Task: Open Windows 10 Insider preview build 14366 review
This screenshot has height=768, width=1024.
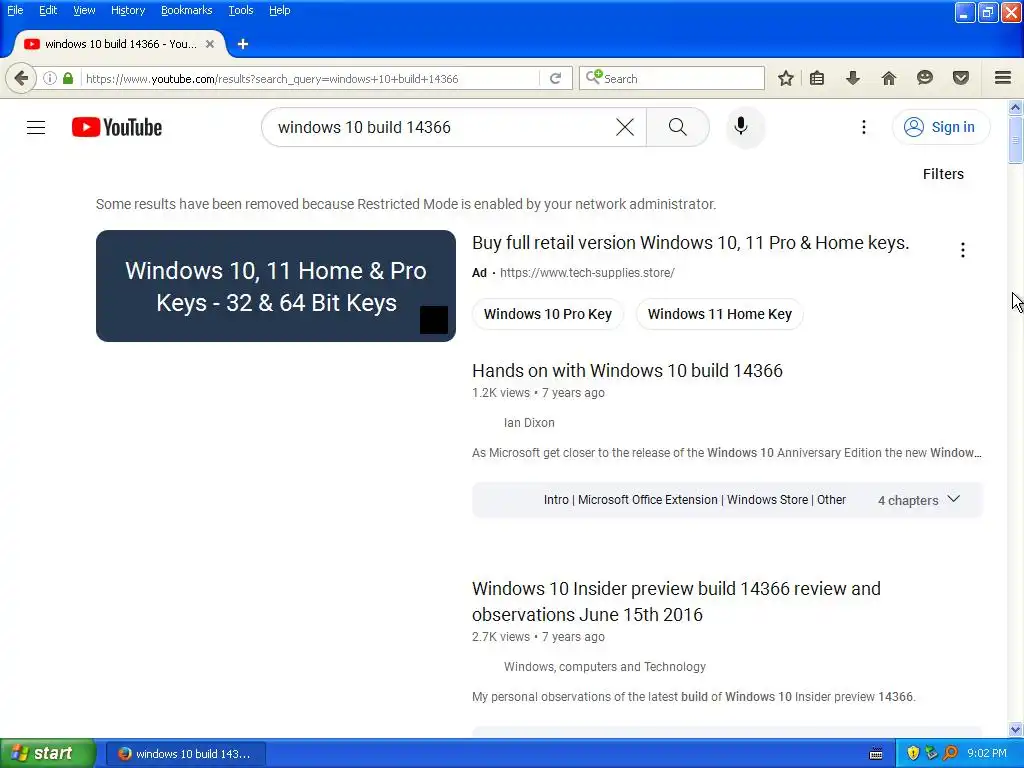Action: (x=676, y=601)
